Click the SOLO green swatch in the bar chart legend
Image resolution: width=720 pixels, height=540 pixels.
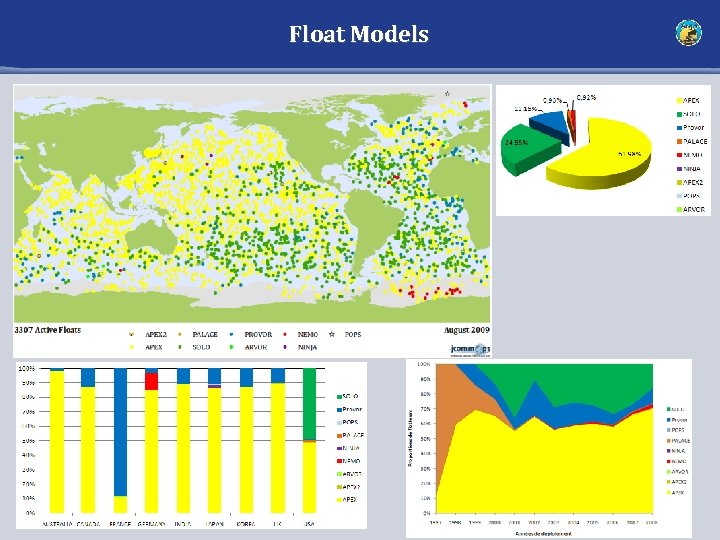pos(339,396)
